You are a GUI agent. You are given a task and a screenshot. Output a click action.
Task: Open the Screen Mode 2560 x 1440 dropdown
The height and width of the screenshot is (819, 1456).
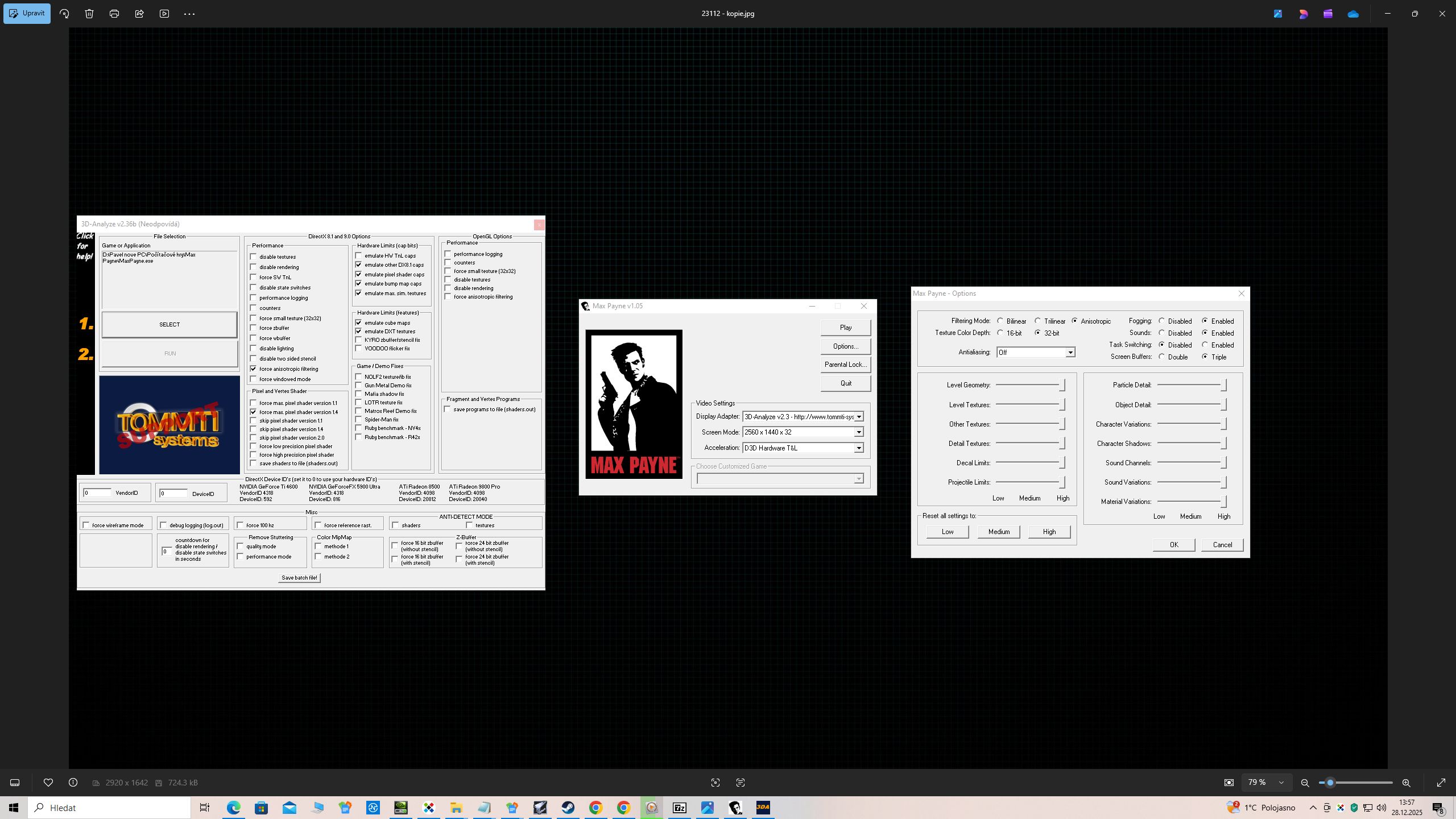pos(859,432)
